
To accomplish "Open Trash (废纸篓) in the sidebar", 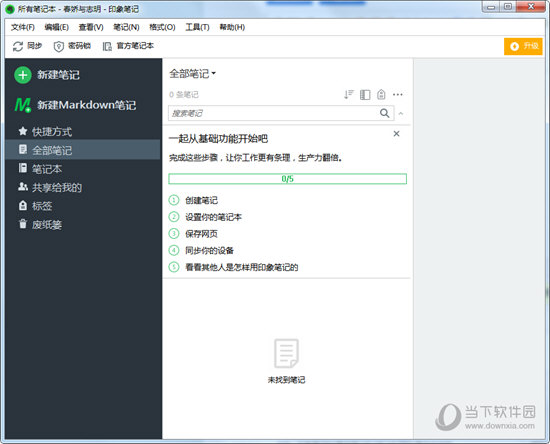I will pos(40,224).
